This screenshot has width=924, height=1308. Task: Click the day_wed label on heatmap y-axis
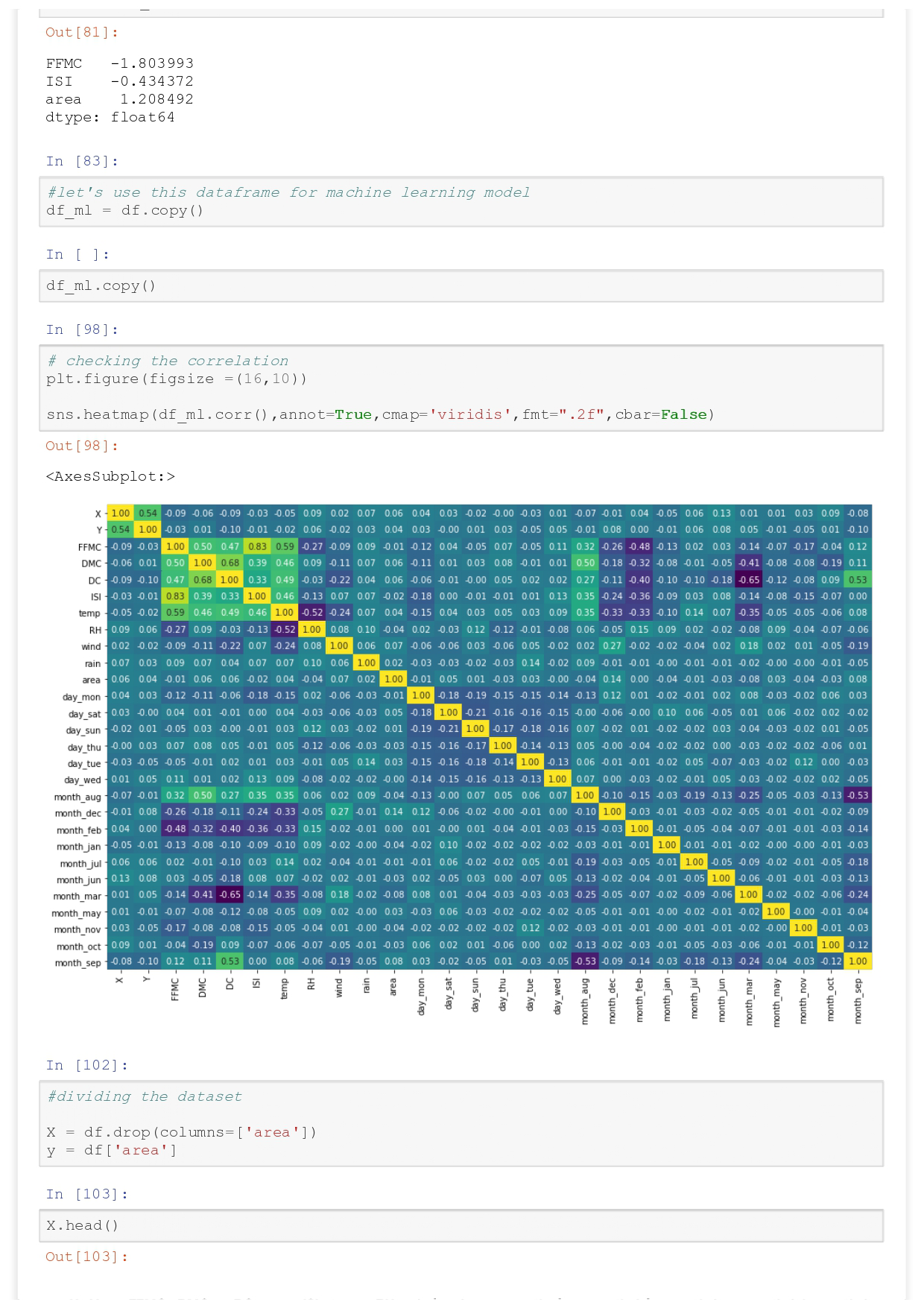tap(82, 780)
